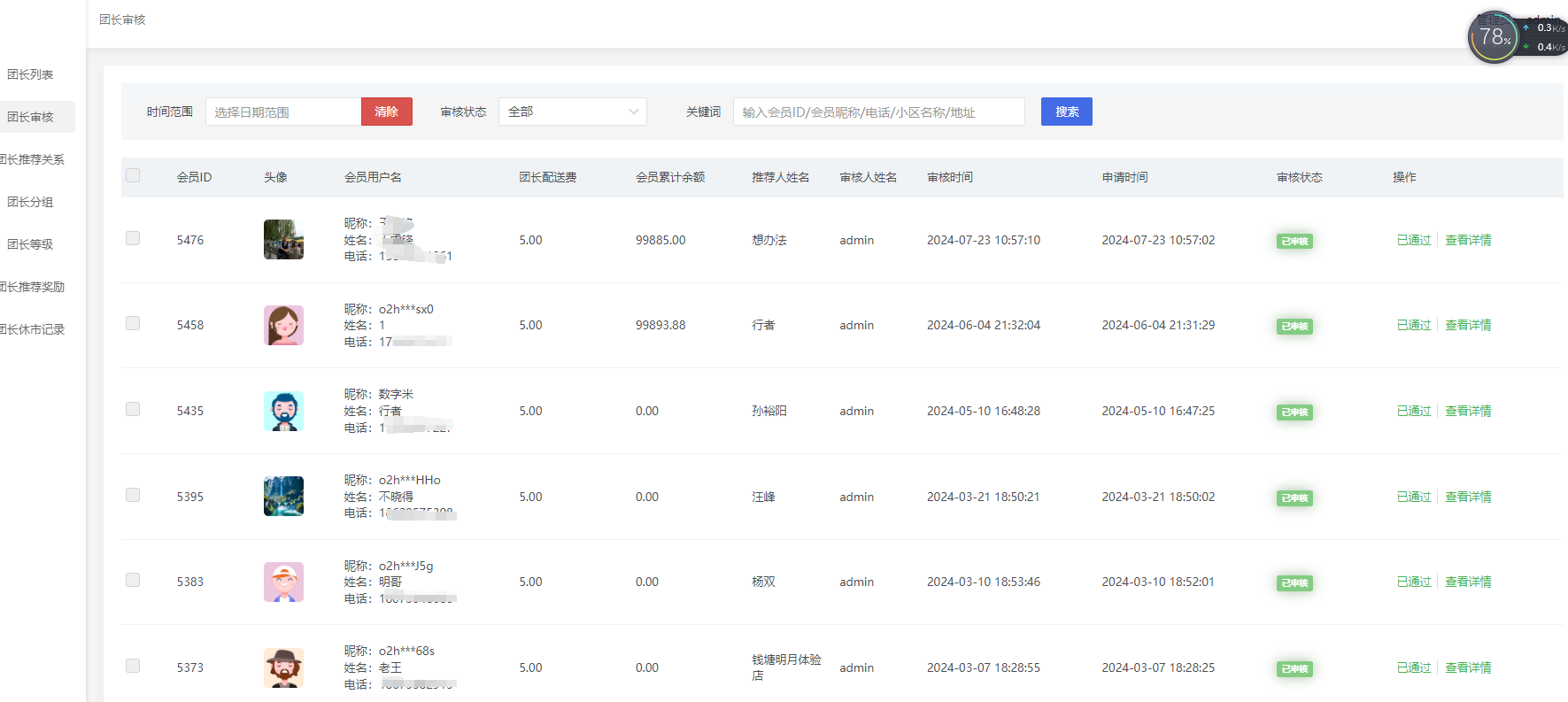
Task: Click the red 清除 button
Action: 386,112
